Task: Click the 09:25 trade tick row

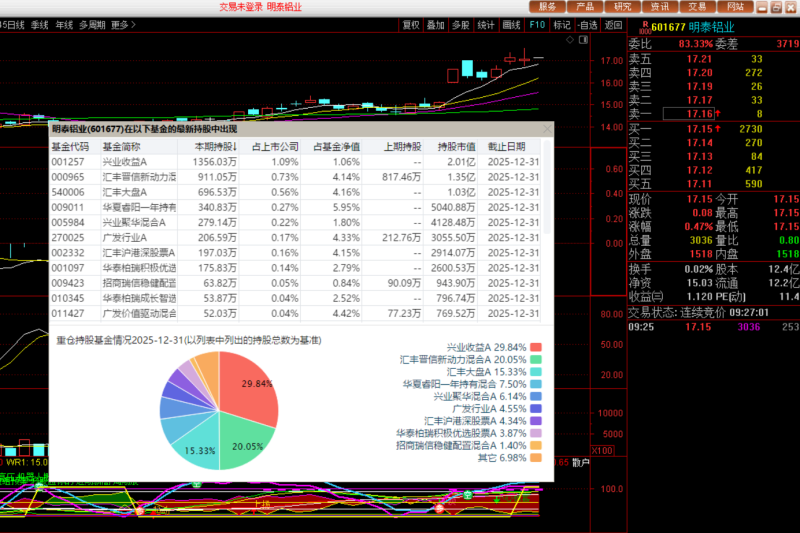Action: pyautogui.click(x=714, y=327)
